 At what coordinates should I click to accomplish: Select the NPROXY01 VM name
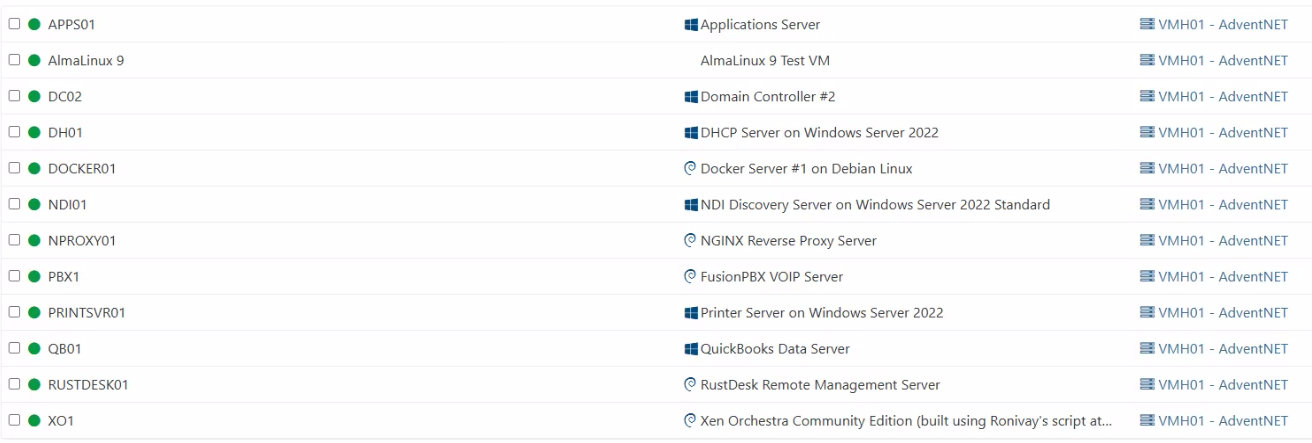(83, 240)
